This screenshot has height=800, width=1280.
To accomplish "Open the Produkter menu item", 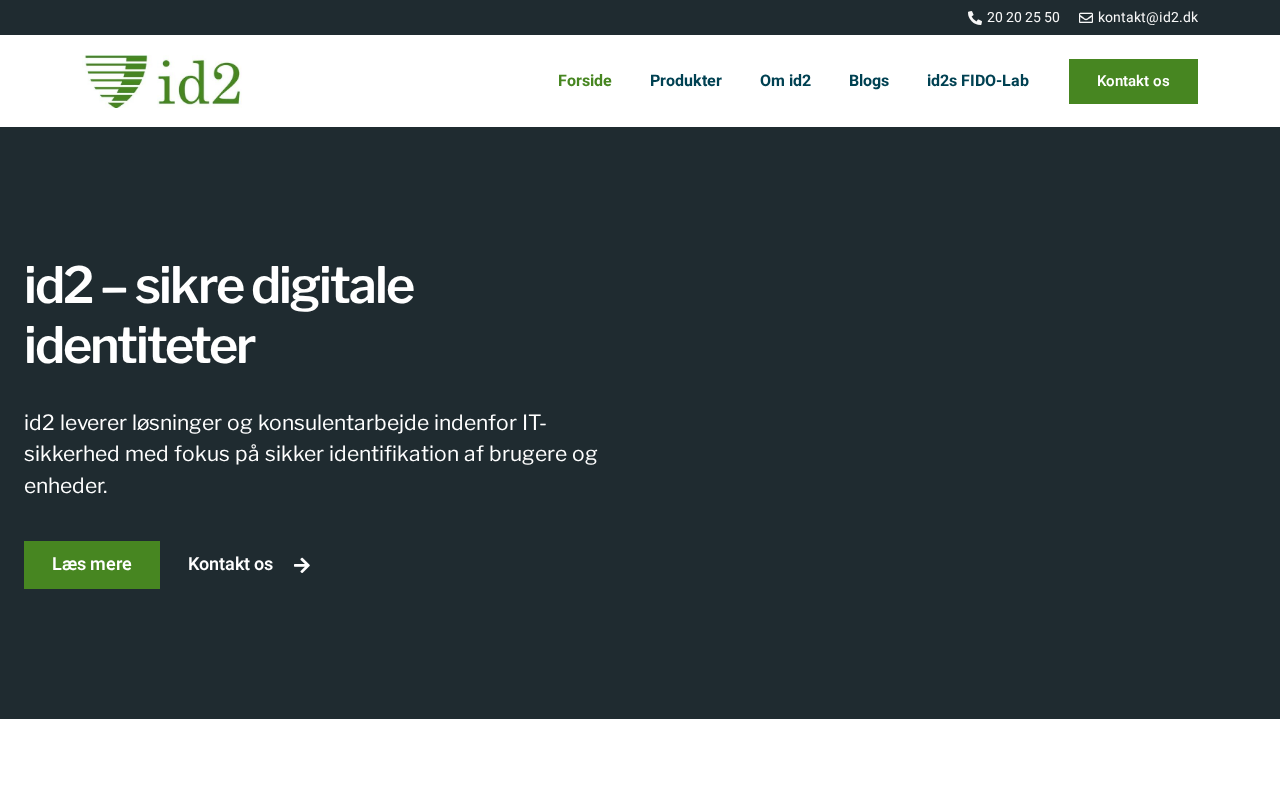I will tap(686, 81).
